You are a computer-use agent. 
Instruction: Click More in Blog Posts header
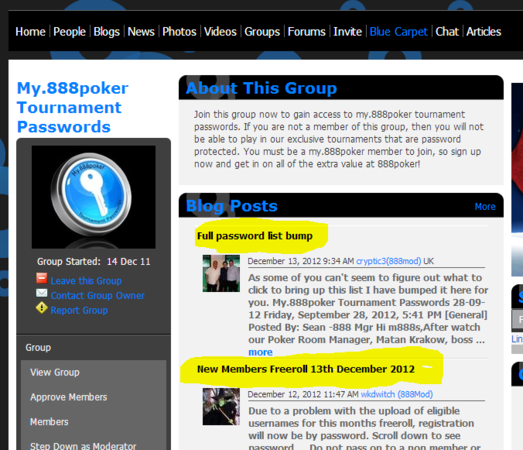[485, 207]
